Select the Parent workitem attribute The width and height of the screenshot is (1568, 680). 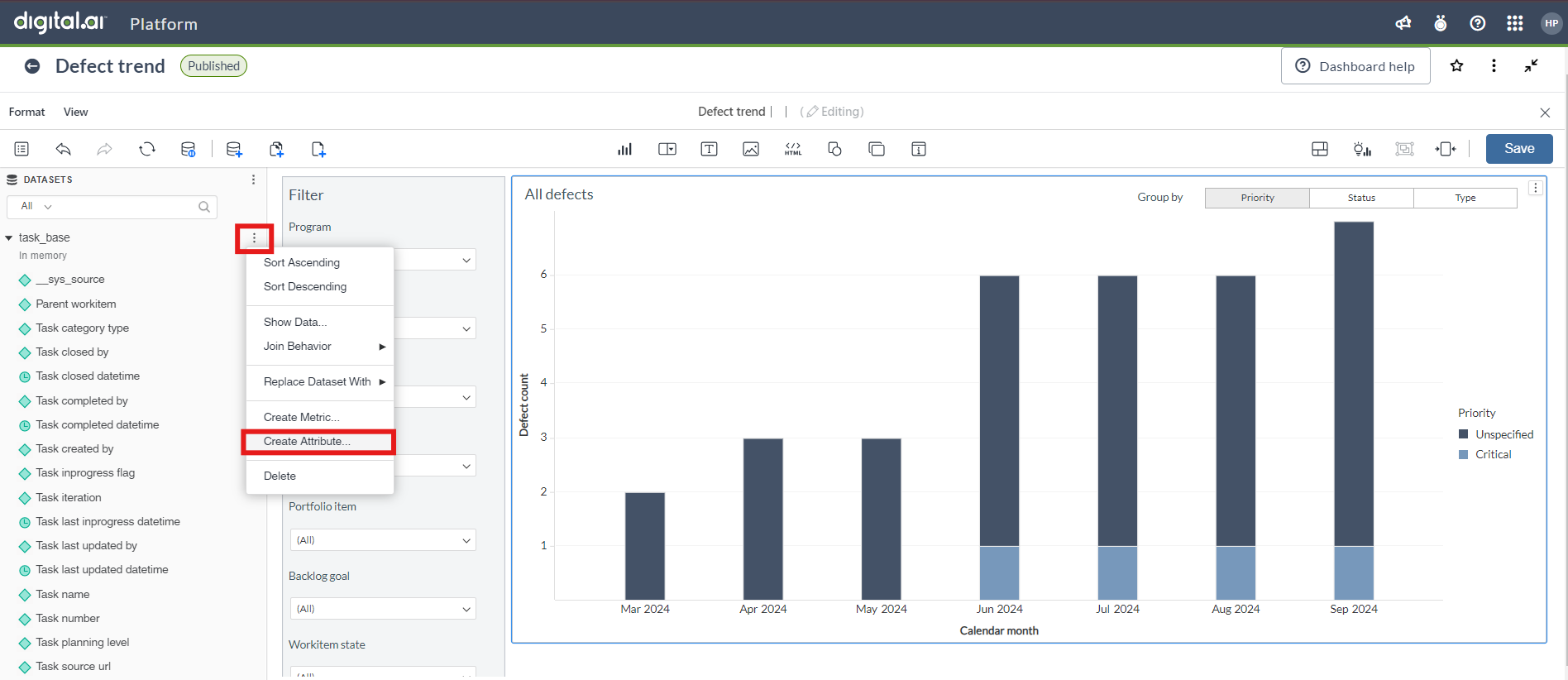click(x=76, y=304)
